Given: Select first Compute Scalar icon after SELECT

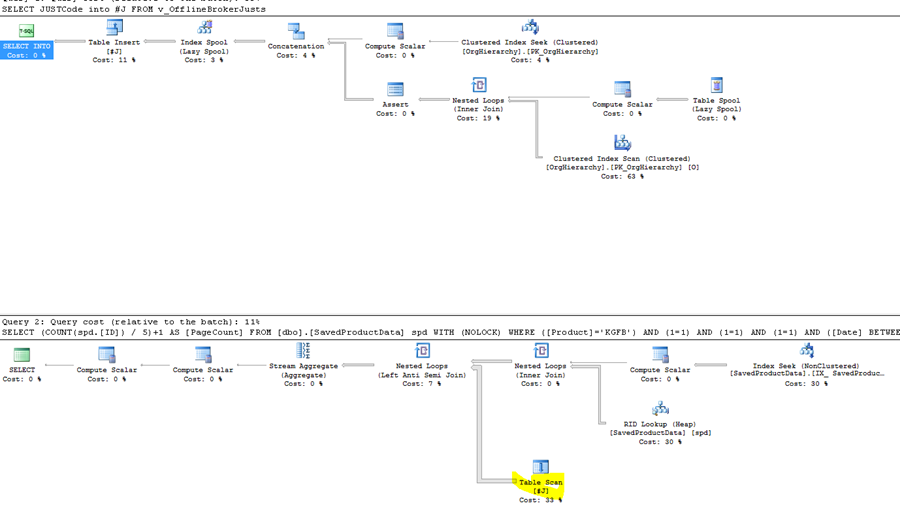Looking at the screenshot, I should point(107,355).
